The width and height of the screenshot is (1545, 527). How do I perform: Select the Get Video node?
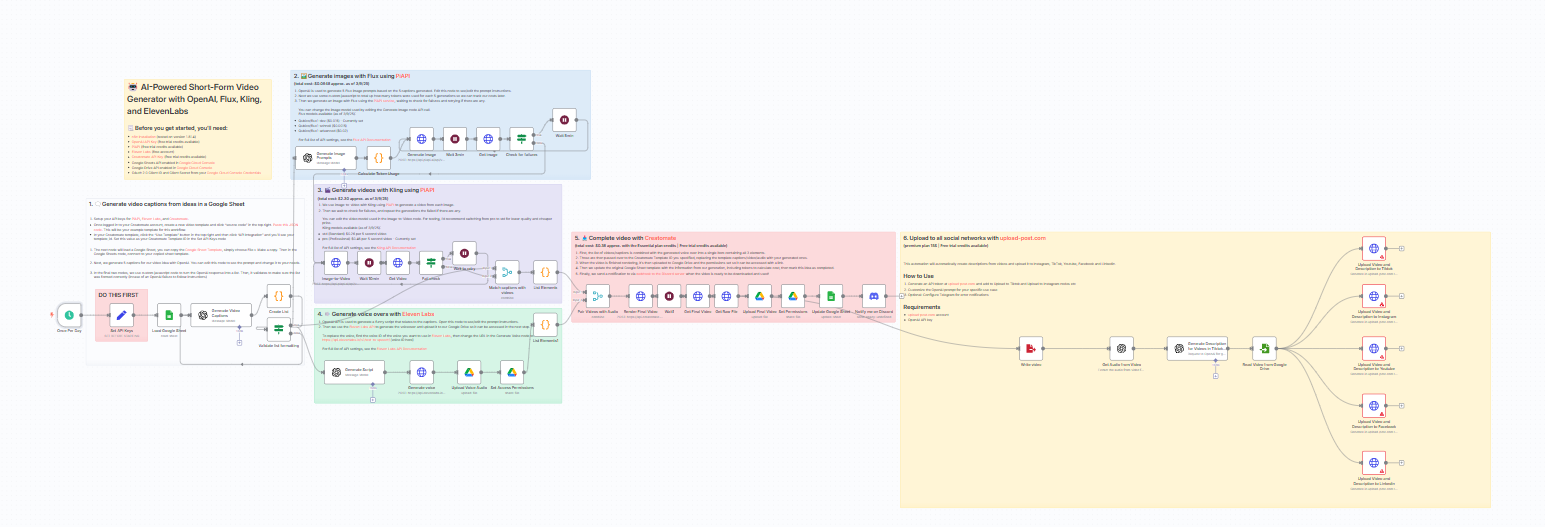pos(398,263)
